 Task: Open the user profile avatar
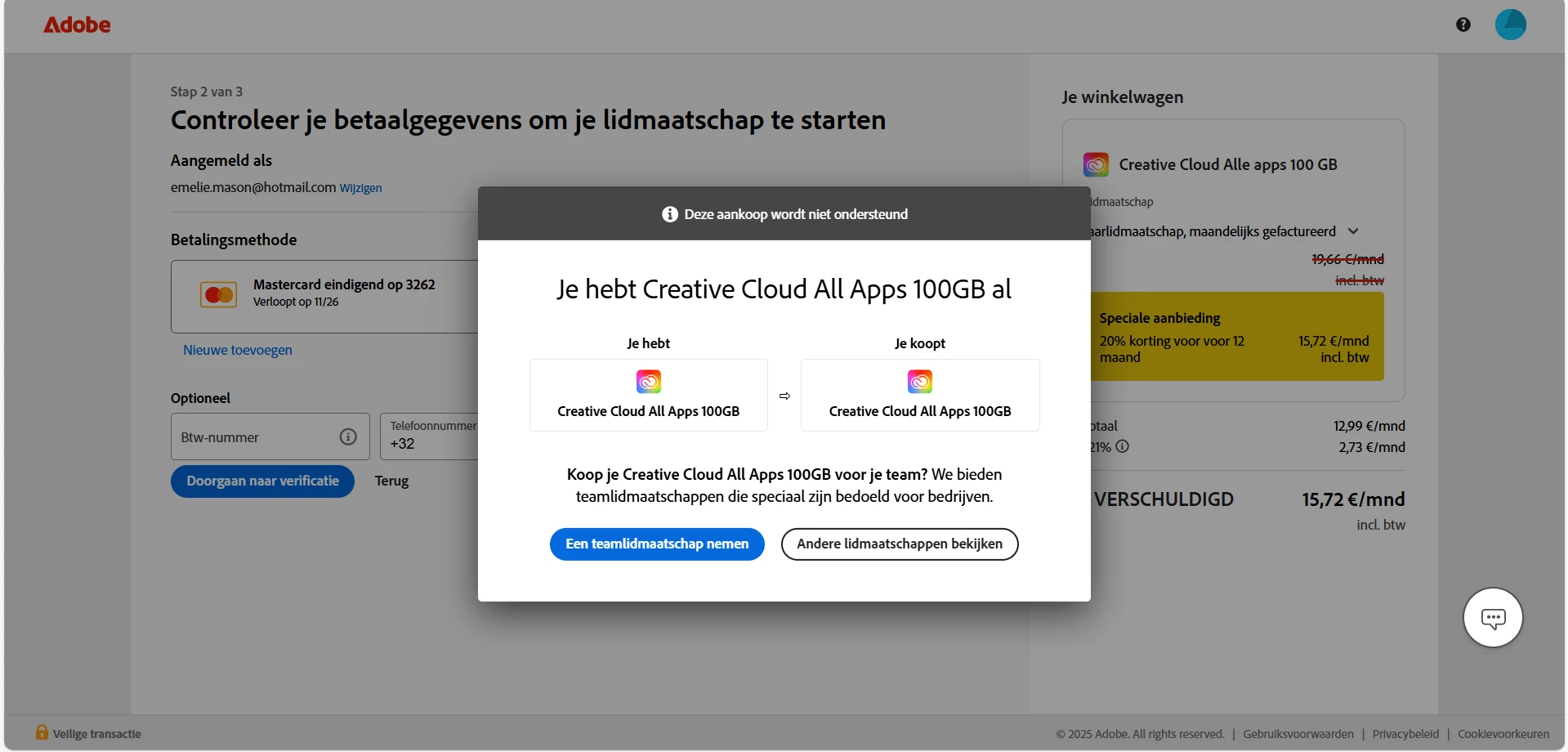pyautogui.click(x=1510, y=25)
